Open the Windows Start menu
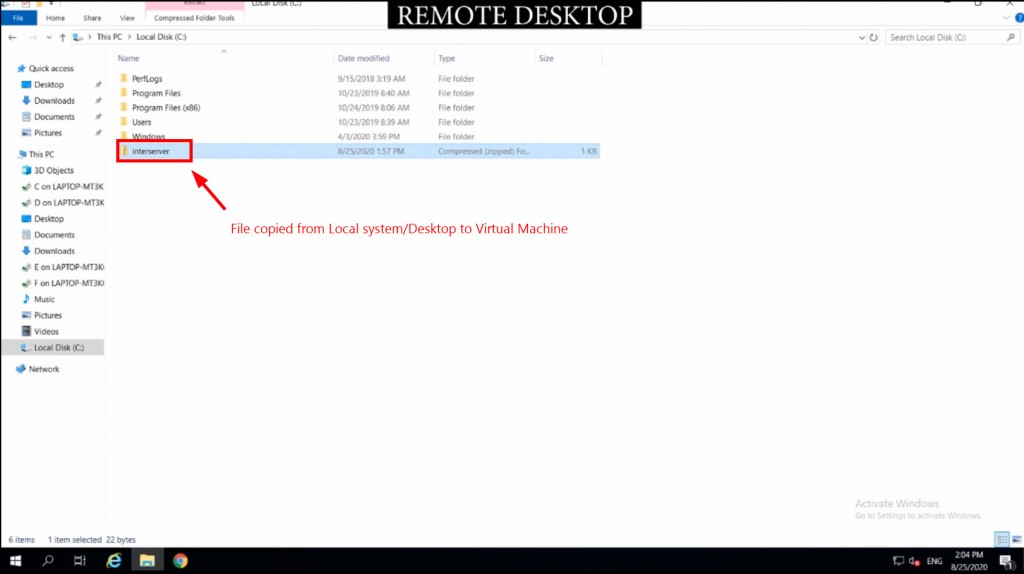The image size is (1024, 574). point(16,561)
